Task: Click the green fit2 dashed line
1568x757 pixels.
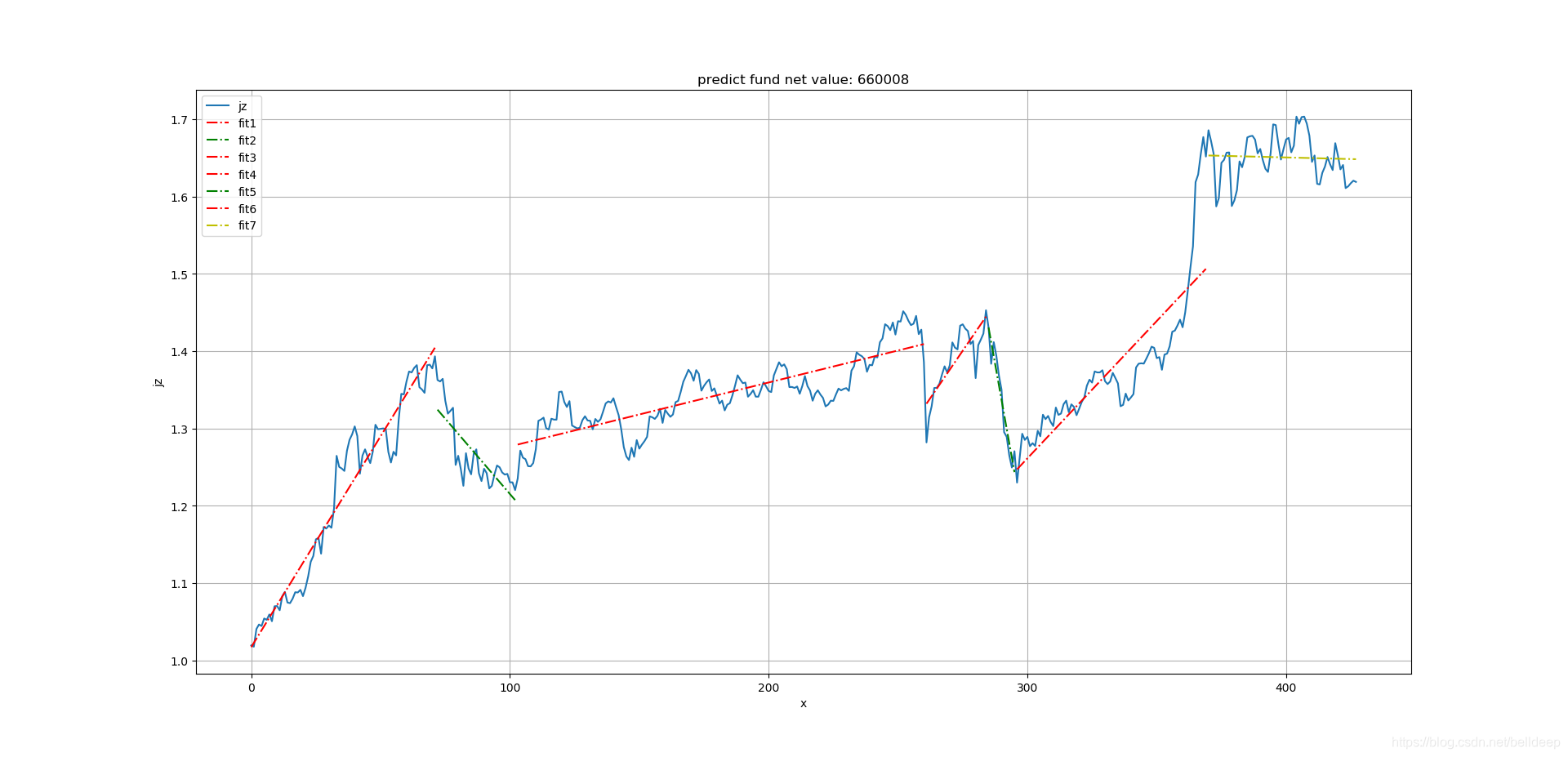Action: pyautogui.click(x=476, y=455)
